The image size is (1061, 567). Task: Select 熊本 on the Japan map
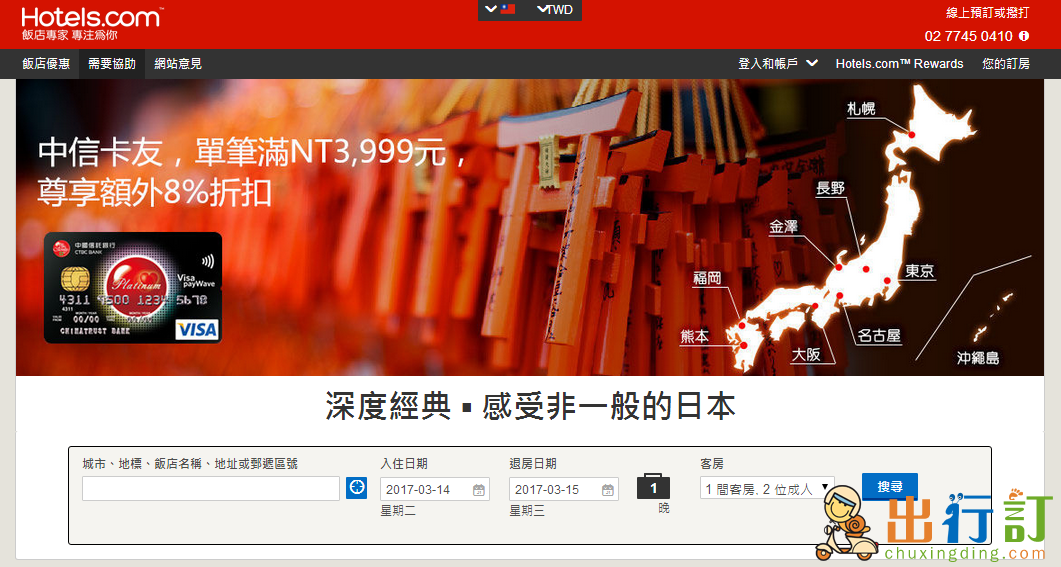[694, 337]
